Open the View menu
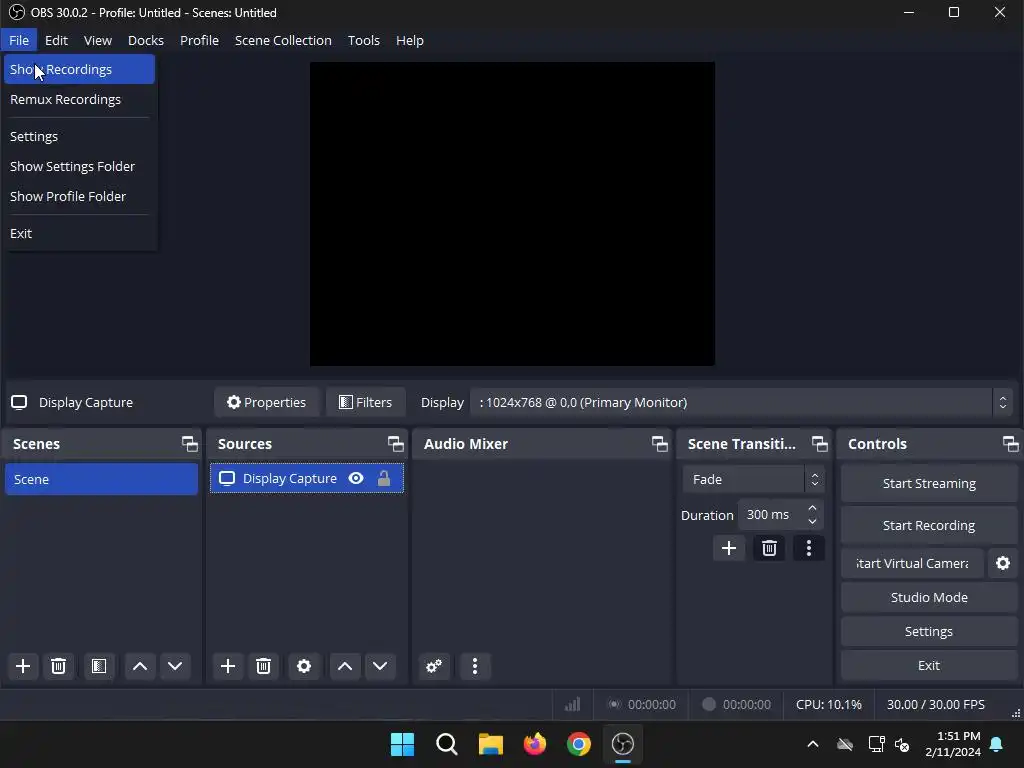Image resolution: width=1024 pixels, height=768 pixels. click(x=98, y=40)
